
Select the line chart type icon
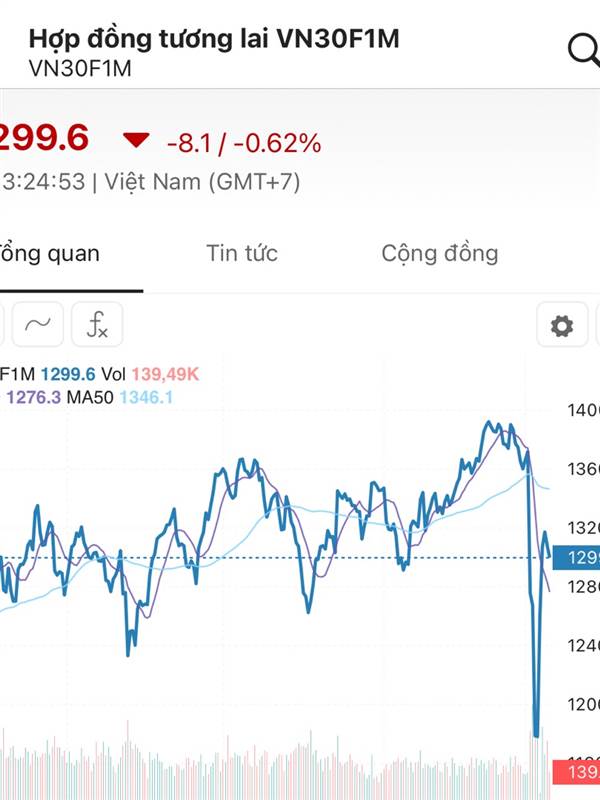(x=38, y=324)
